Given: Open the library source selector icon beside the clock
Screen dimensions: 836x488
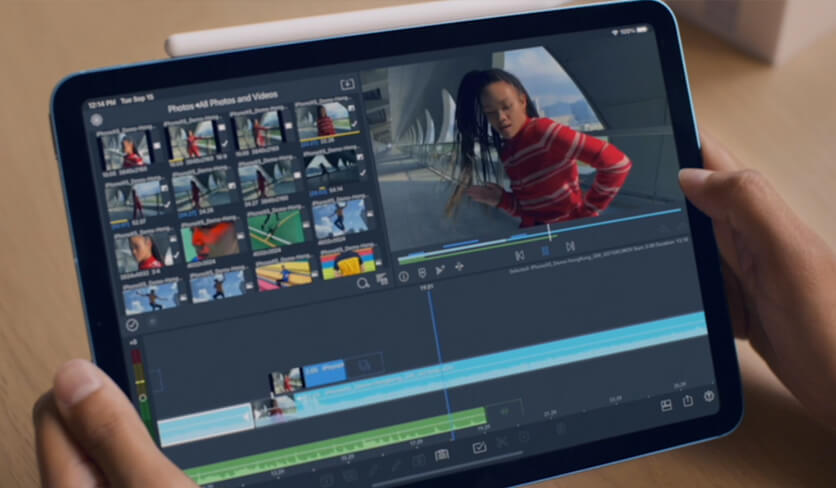Looking at the screenshot, I should pyautogui.click(x=97, y=120).
